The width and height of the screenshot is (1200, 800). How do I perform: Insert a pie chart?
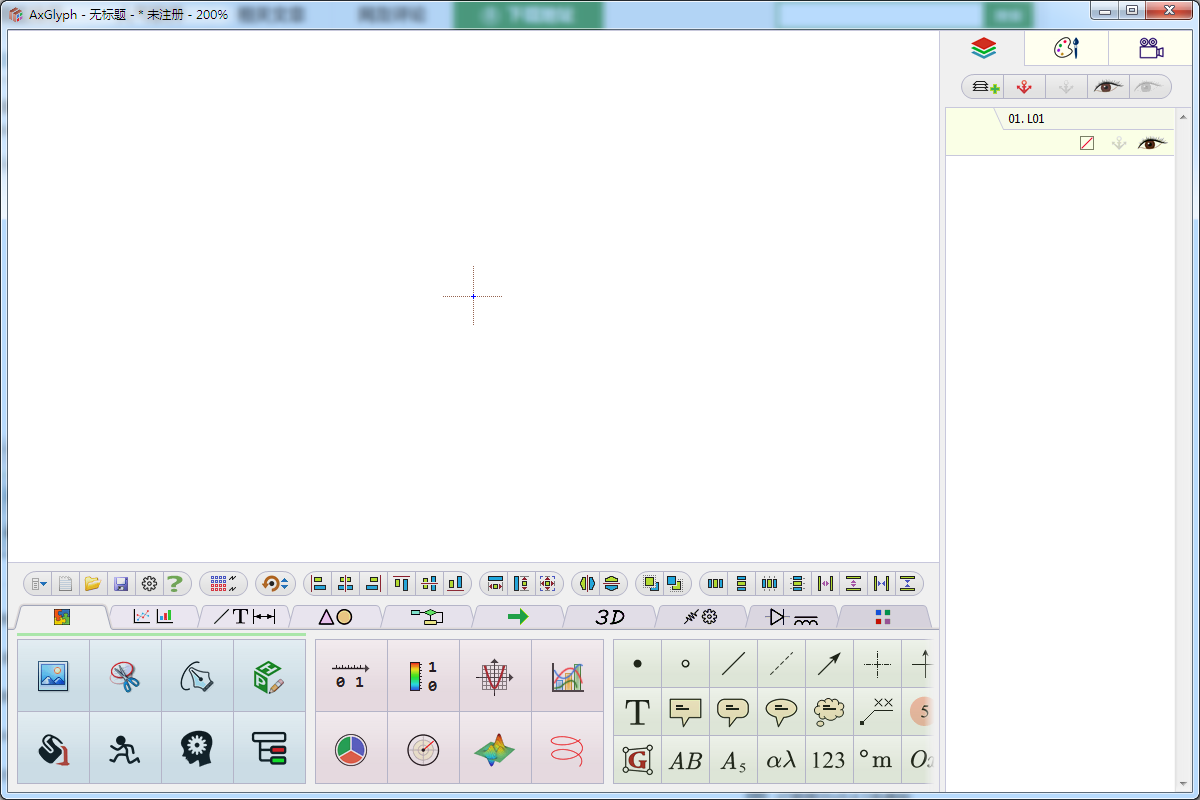pos(351,748)
